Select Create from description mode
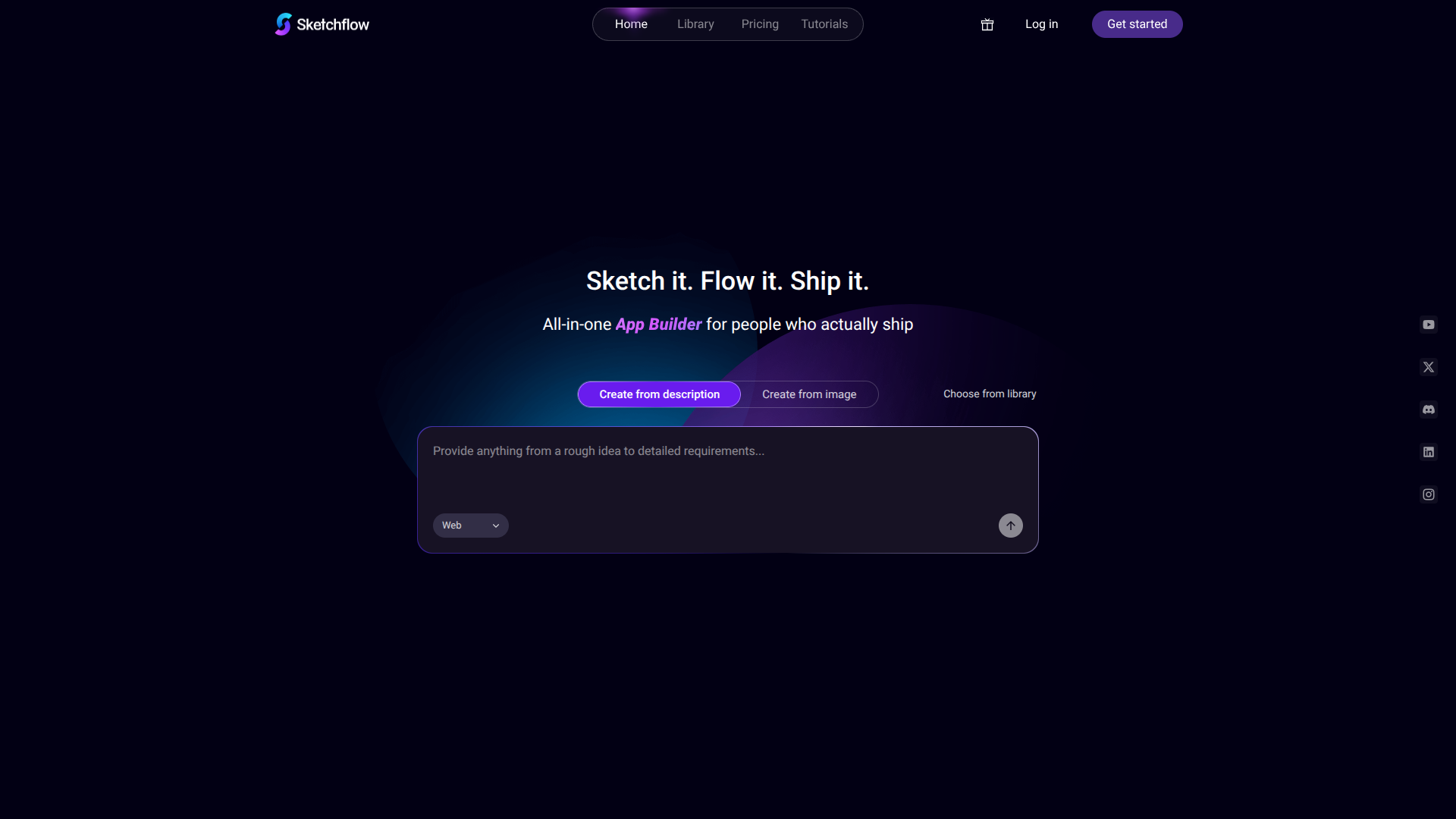Viewport: 1456px width, 819px height. tap(659, 394)
